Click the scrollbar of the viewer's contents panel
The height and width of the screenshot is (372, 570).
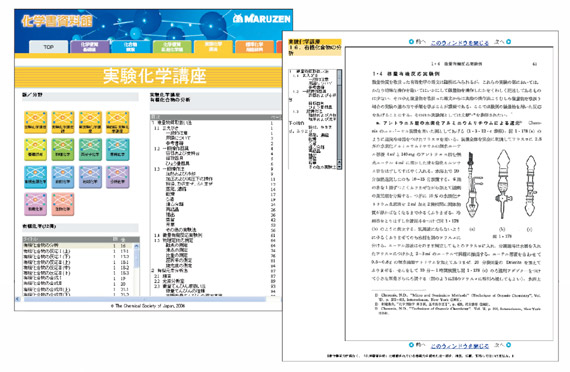point(340,119)
